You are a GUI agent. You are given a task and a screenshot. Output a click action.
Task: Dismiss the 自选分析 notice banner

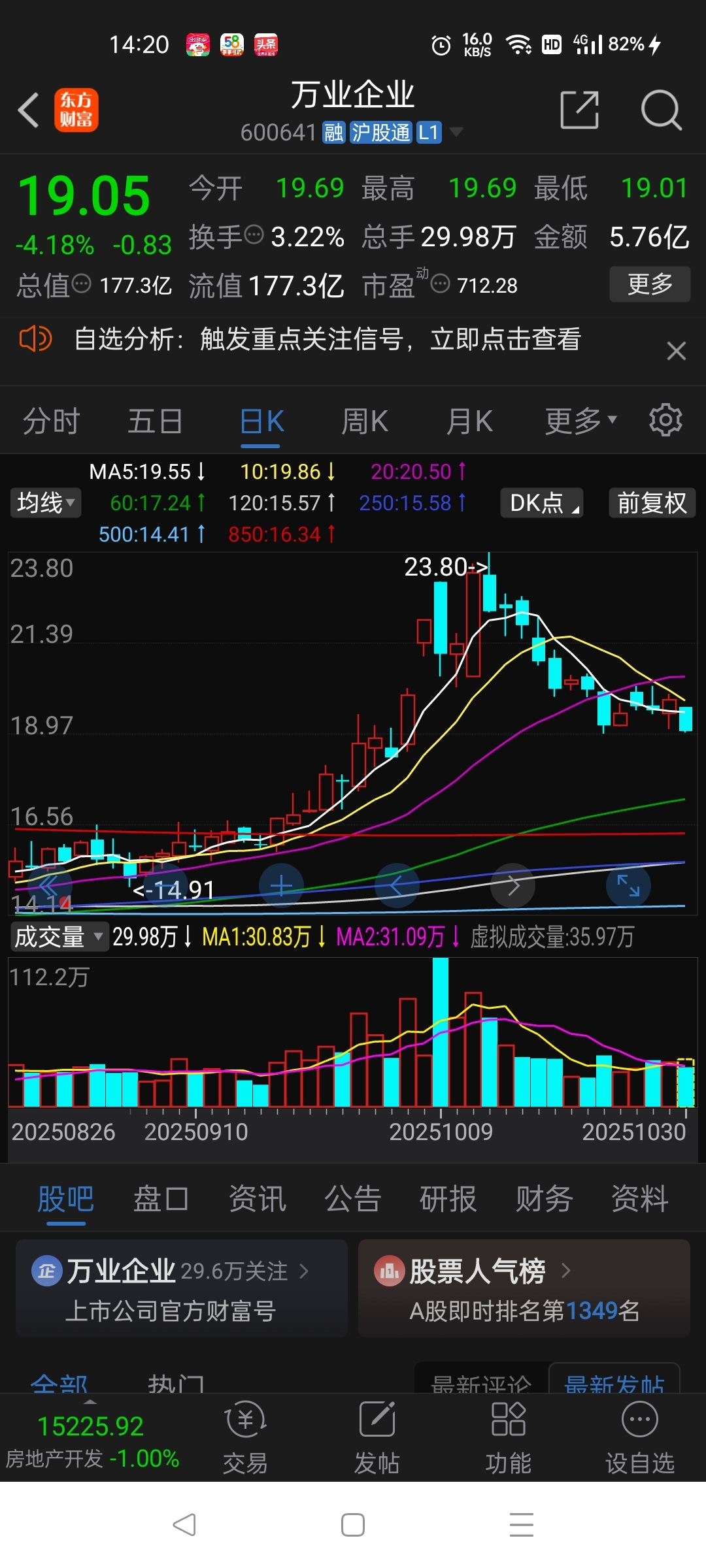676,351
